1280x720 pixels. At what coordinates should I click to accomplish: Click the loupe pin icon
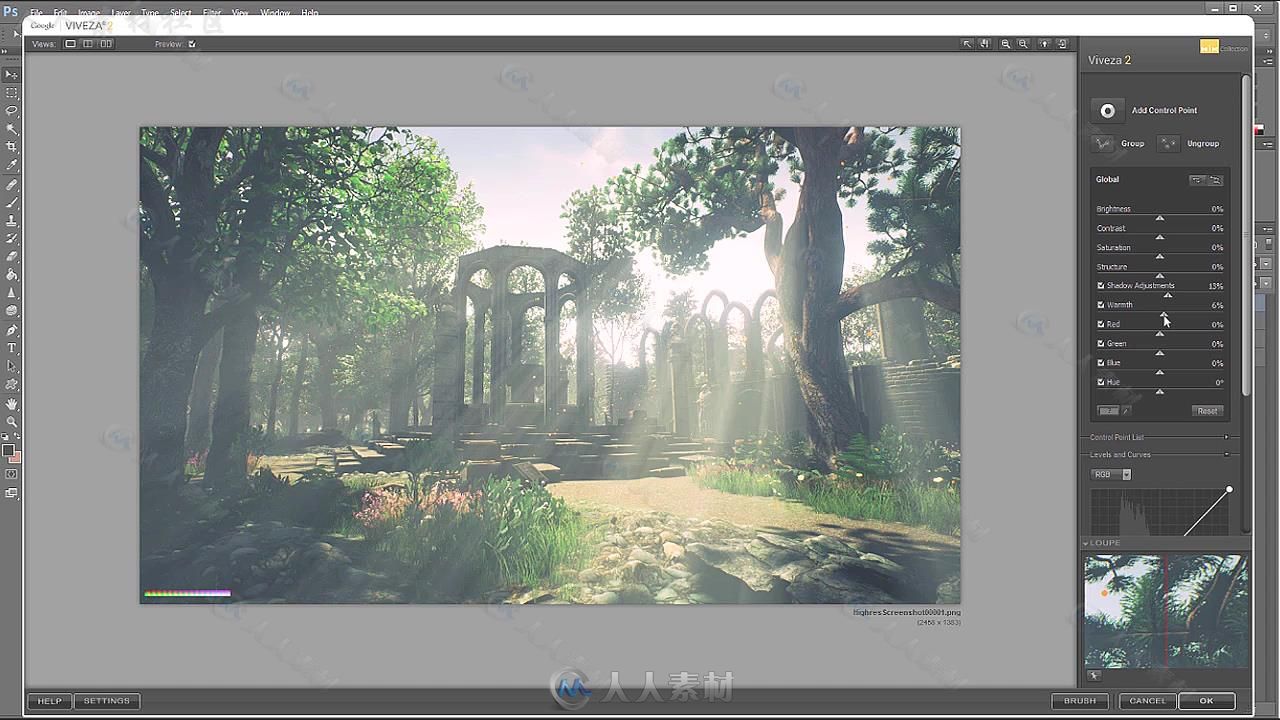click(1093, 676)
